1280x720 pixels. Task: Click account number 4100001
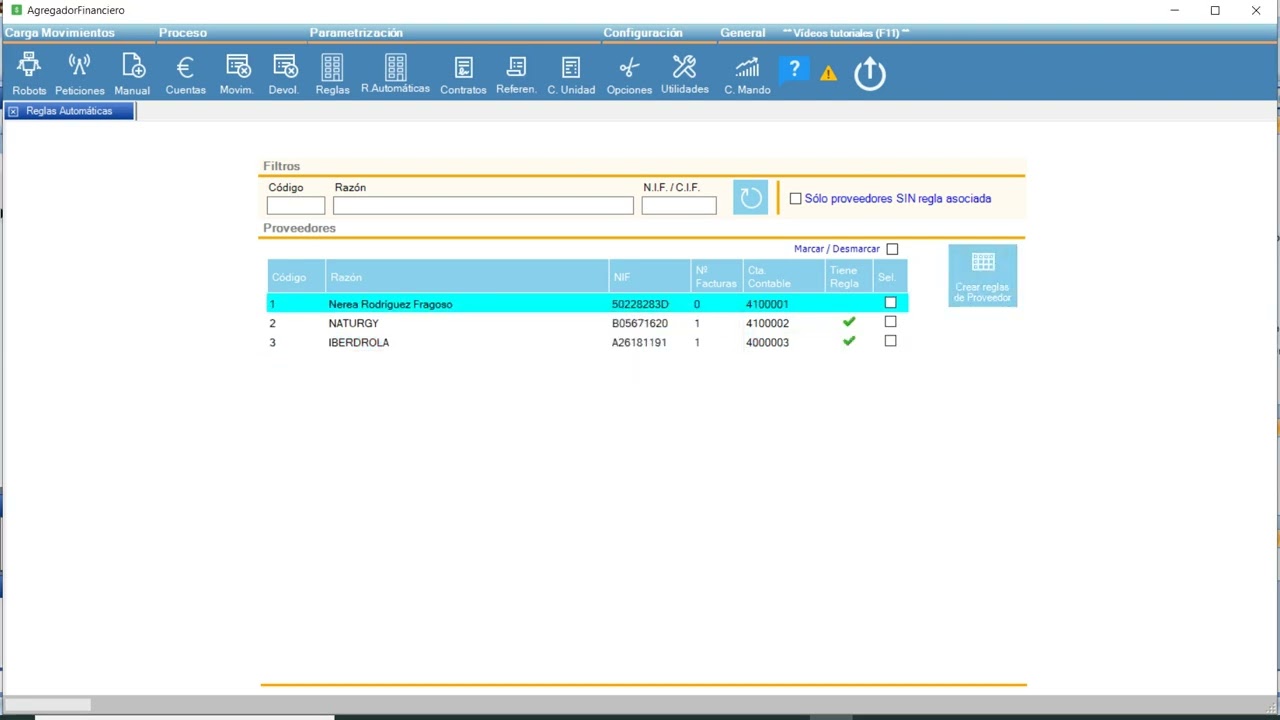click(x=767, y=304)
